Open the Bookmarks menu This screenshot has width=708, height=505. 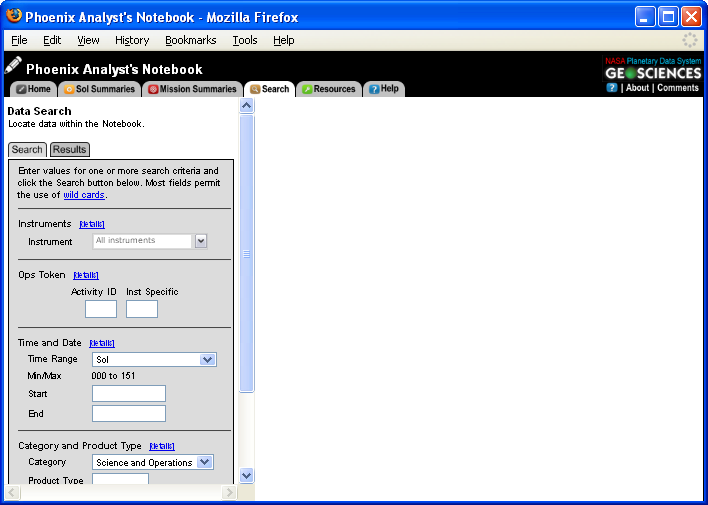[190, 40]
